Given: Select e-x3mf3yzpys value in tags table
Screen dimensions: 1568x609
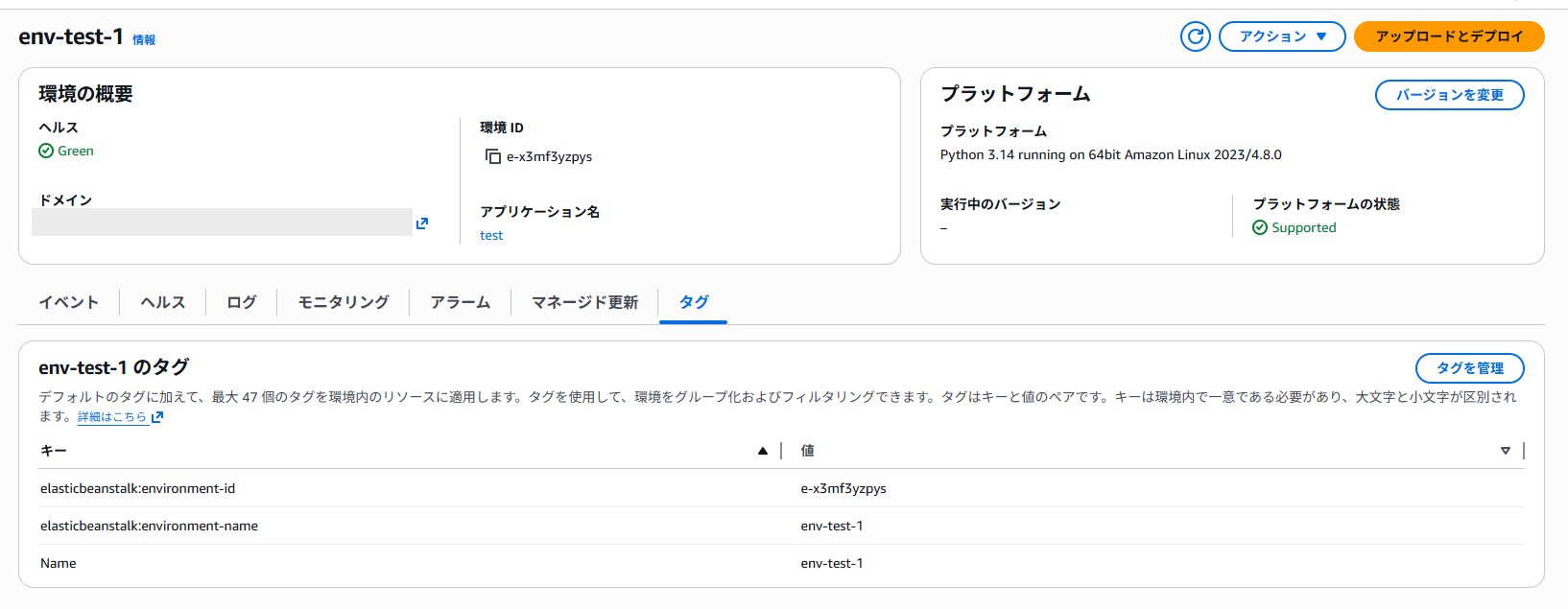Looking at the screenshot, I should pyautogui.click(x=843, y=488).
